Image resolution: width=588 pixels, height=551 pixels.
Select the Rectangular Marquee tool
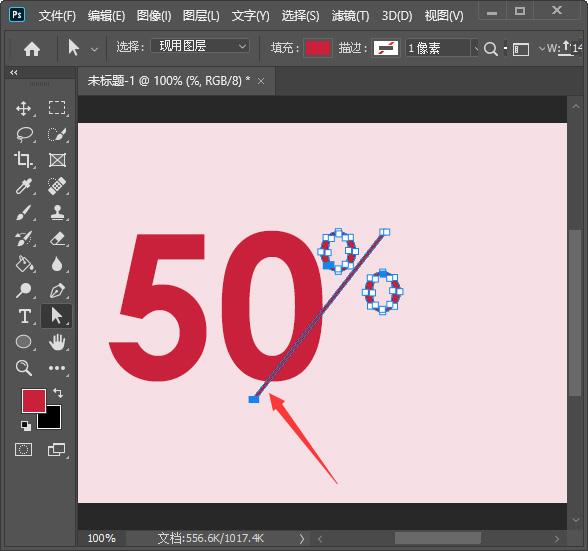pos(57,108)
